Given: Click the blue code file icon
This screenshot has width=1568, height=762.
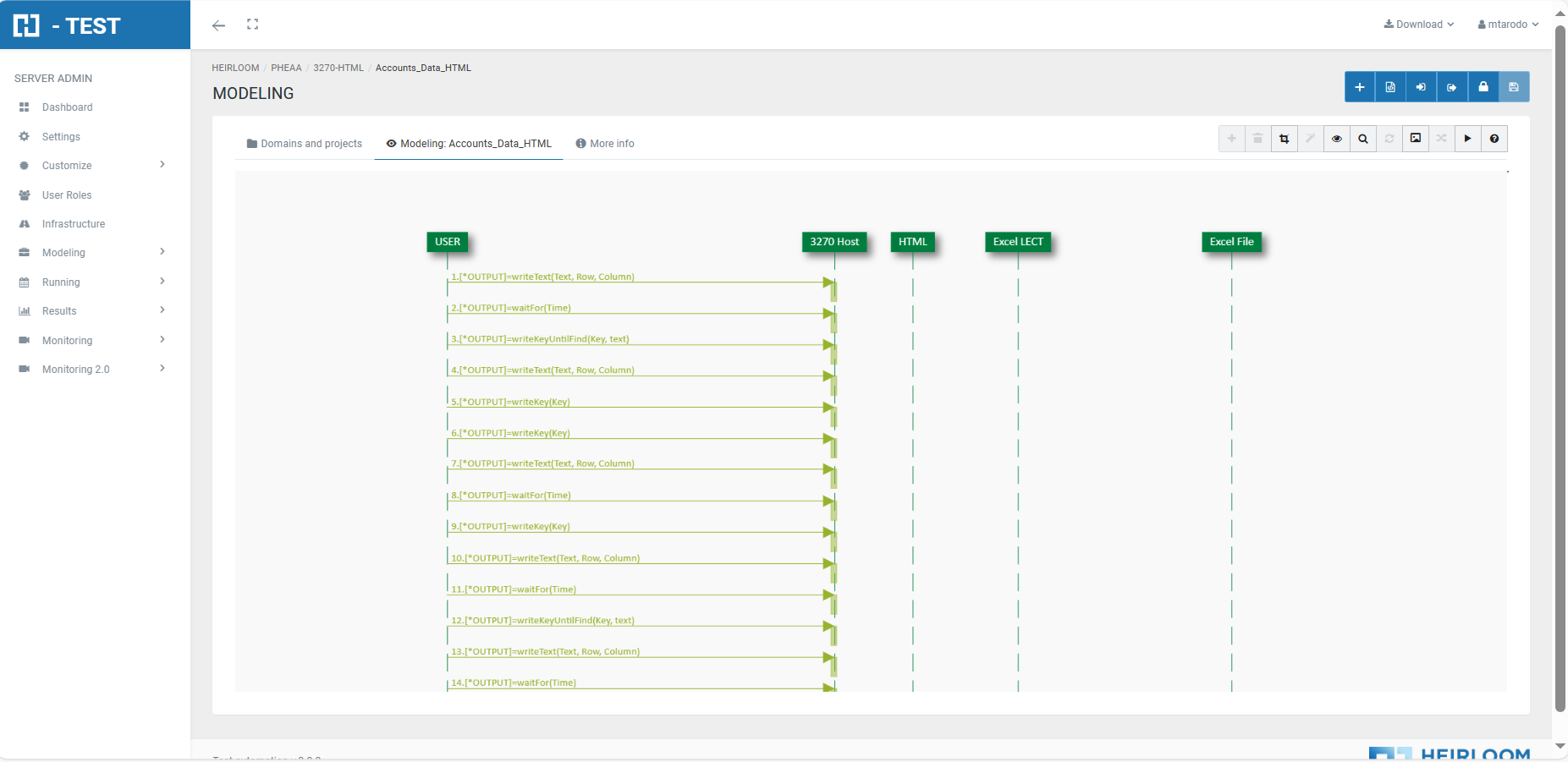Looking at the screenshot, I should pos(1390,87).
